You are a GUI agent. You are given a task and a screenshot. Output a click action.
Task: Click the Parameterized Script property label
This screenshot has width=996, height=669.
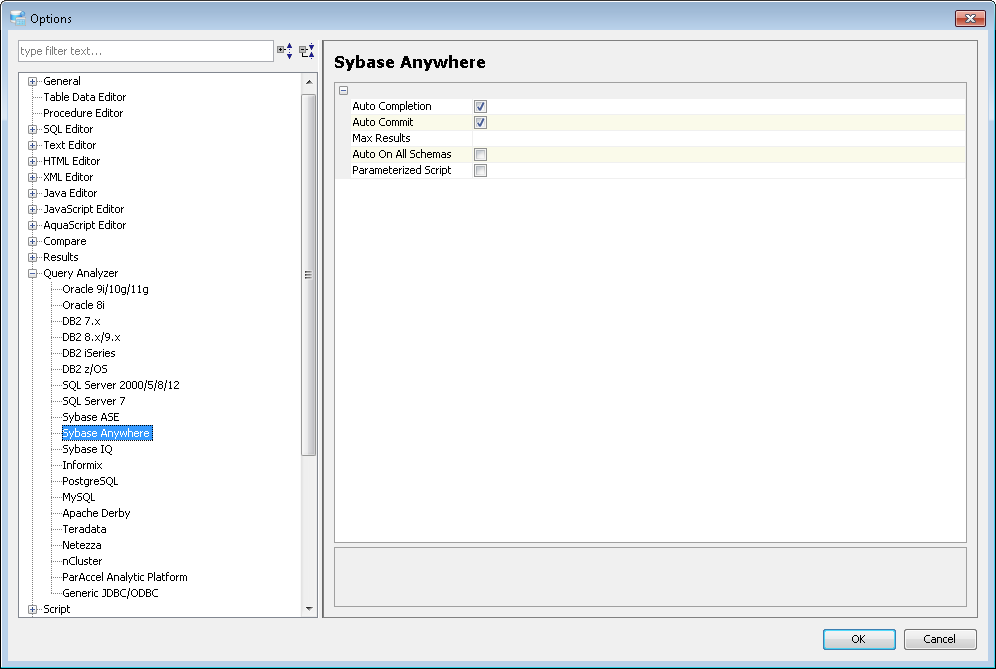point(401,170)
